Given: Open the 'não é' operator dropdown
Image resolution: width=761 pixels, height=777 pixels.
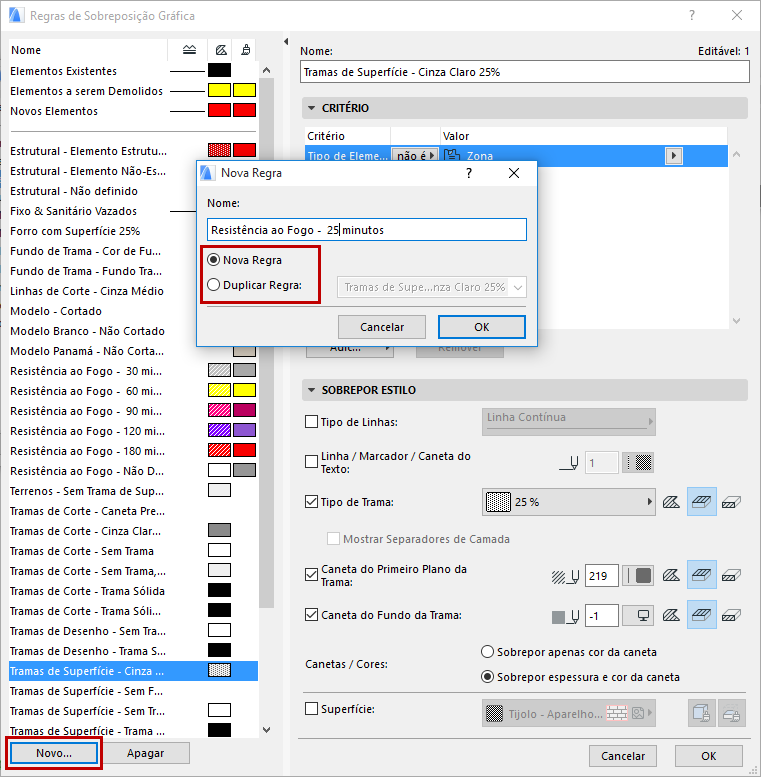Looking at the screenshot, I should (414, 156).
